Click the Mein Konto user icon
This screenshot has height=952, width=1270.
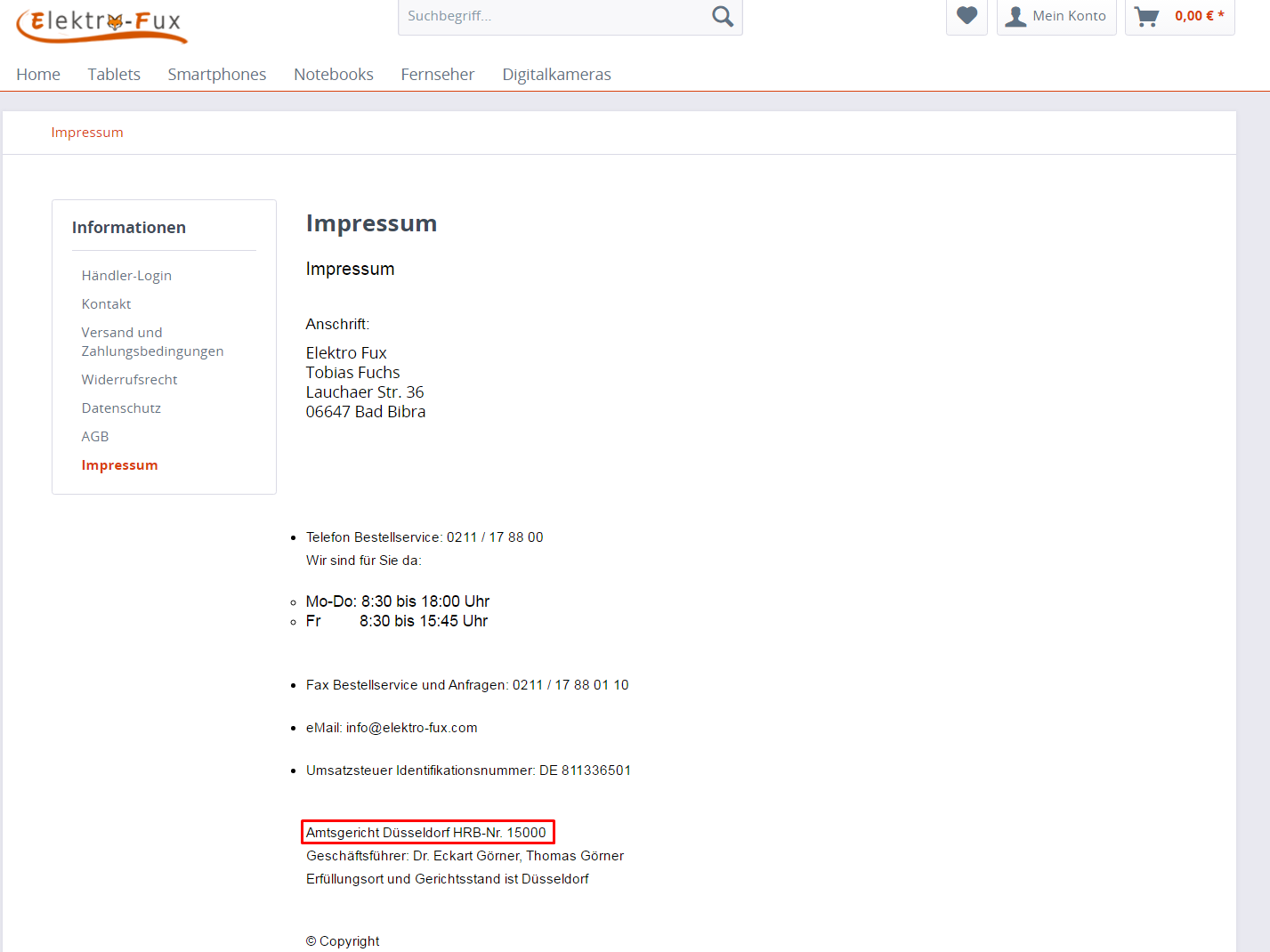1015,16
